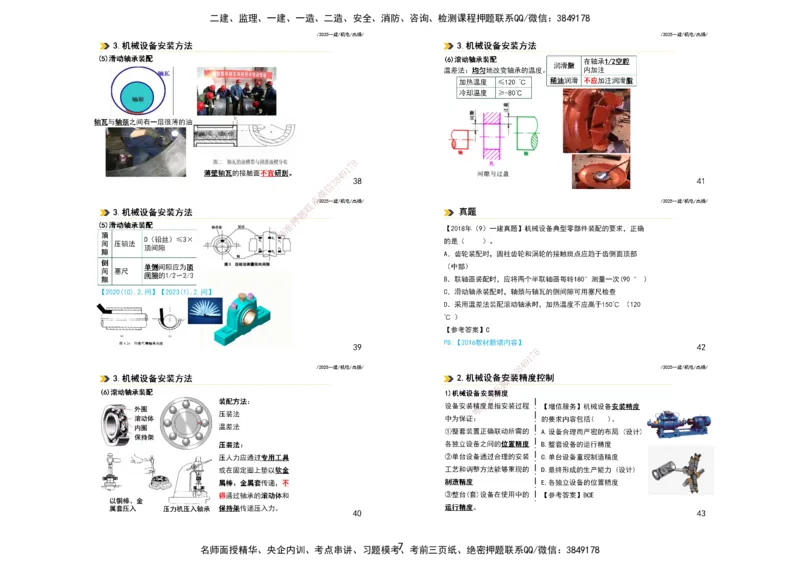Click the heading 装配方法:

point(234,402)
